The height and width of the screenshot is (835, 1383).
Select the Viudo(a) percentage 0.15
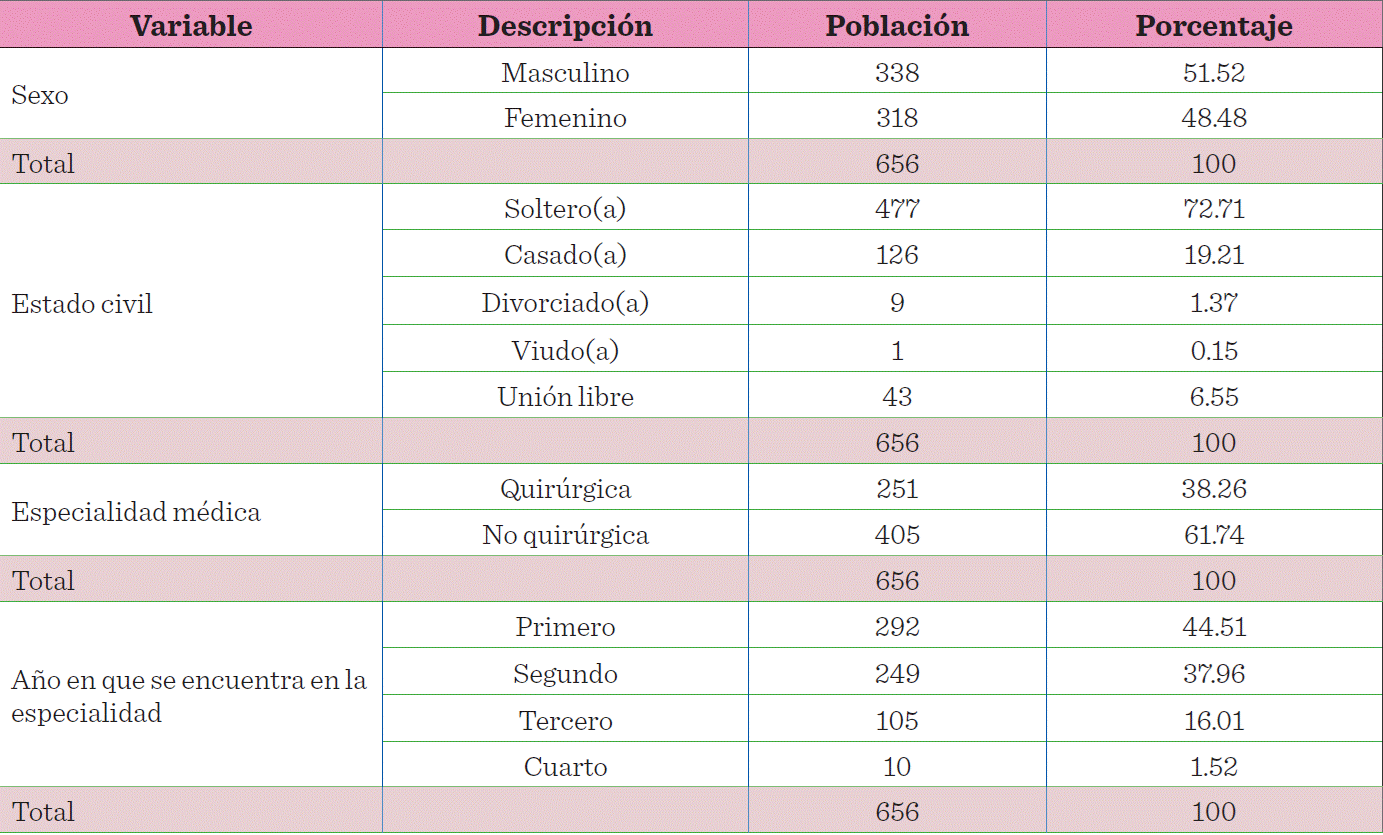pyautogui.click(x=1213, y=350)
